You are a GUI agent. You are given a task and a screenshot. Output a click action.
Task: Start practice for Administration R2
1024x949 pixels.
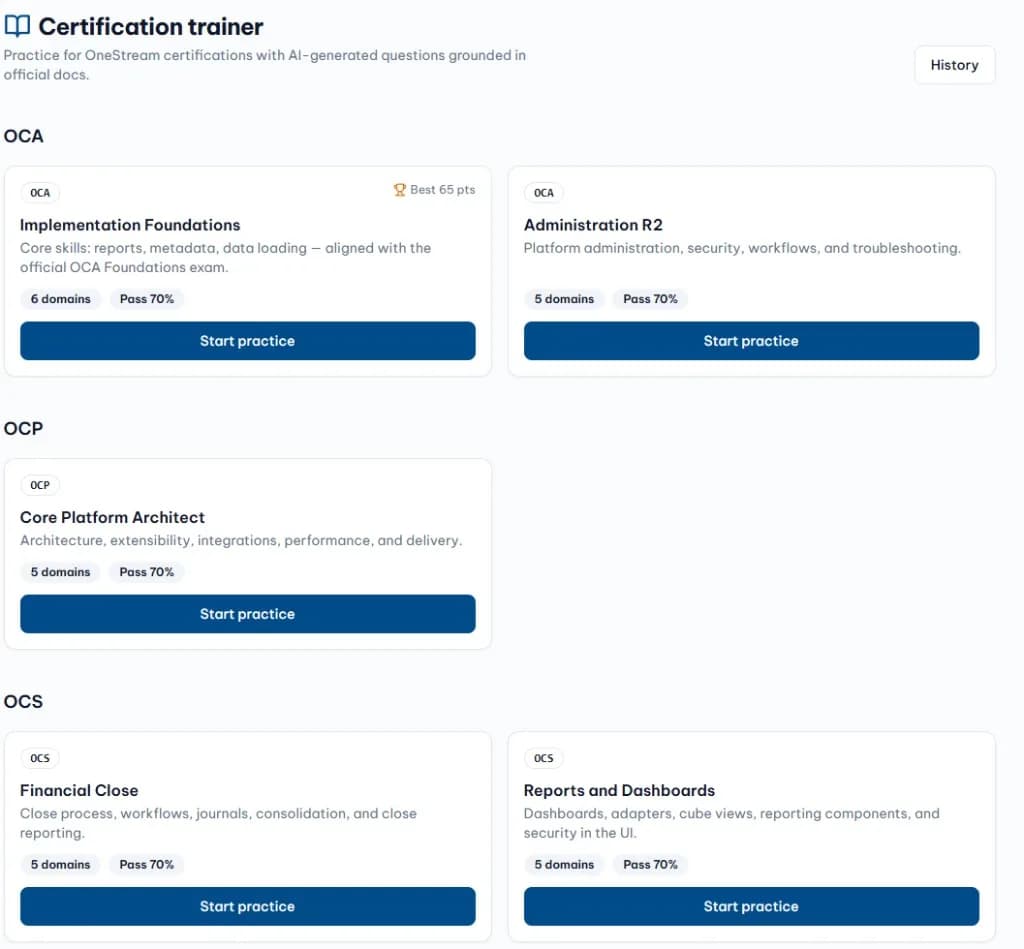[751, 341]
